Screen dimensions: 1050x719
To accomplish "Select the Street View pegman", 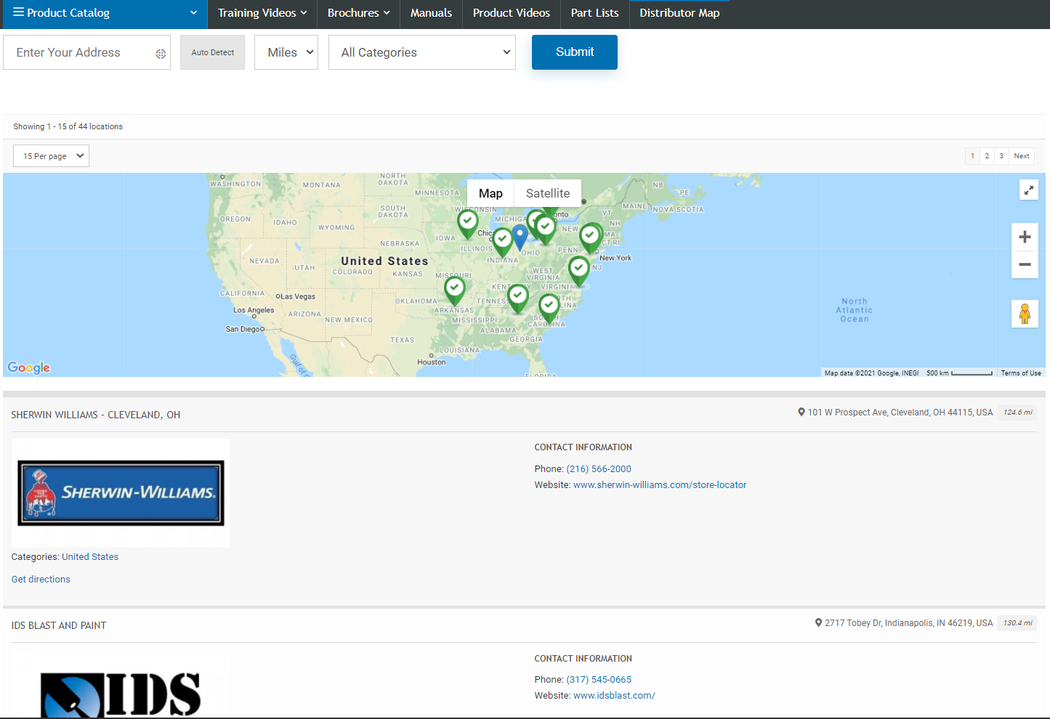I will pyautogui.click(x=1025, y=313).
